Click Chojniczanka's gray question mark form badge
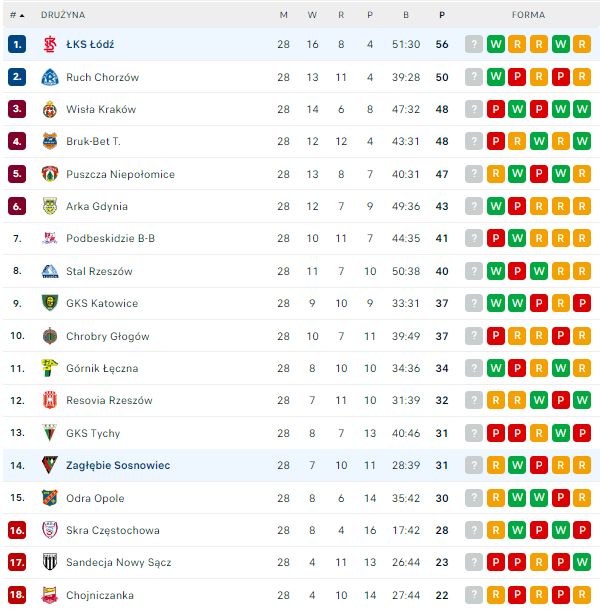 click(x=474, y=595)
